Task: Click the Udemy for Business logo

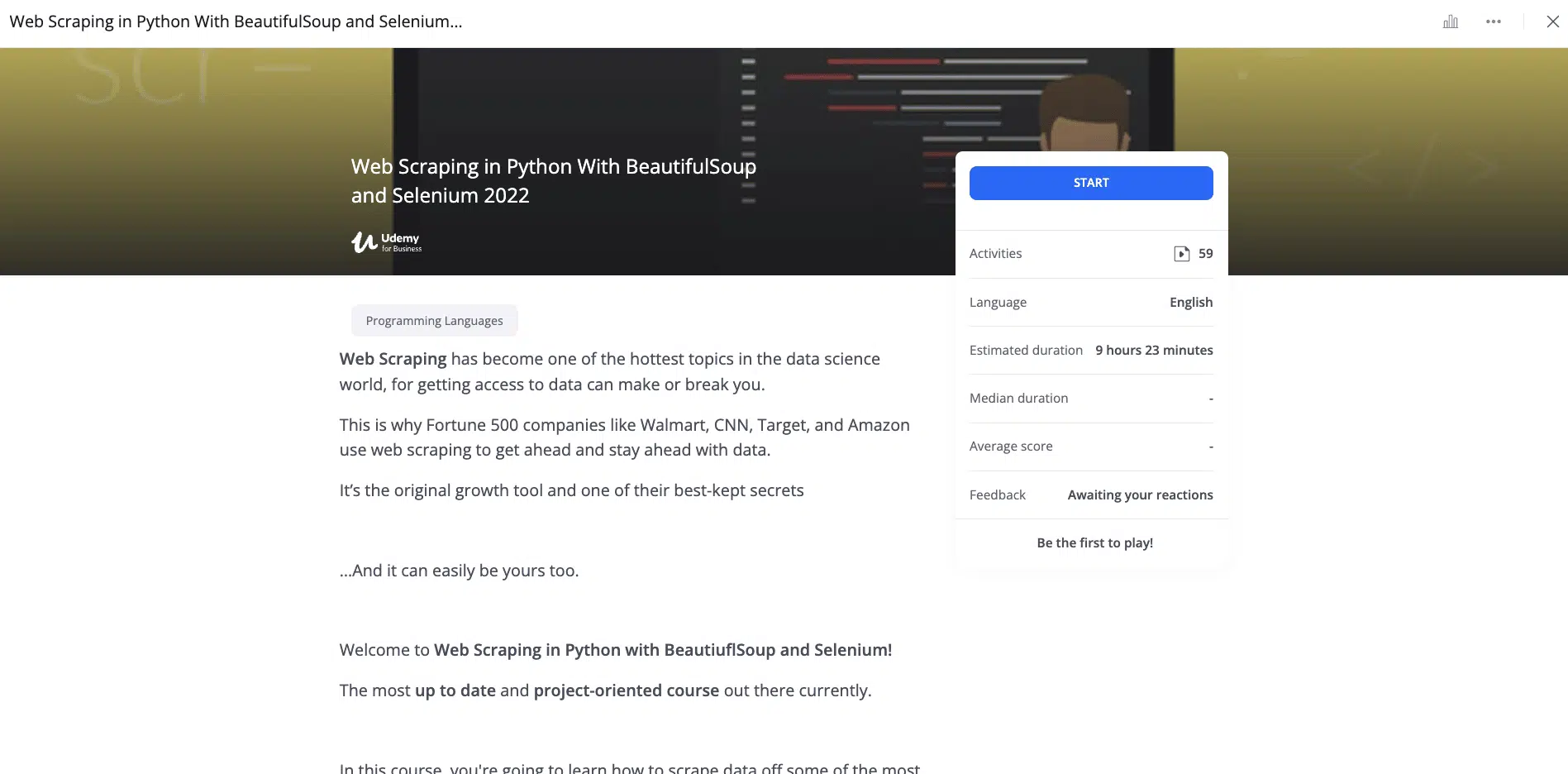Action: click(x=386, y=242)
